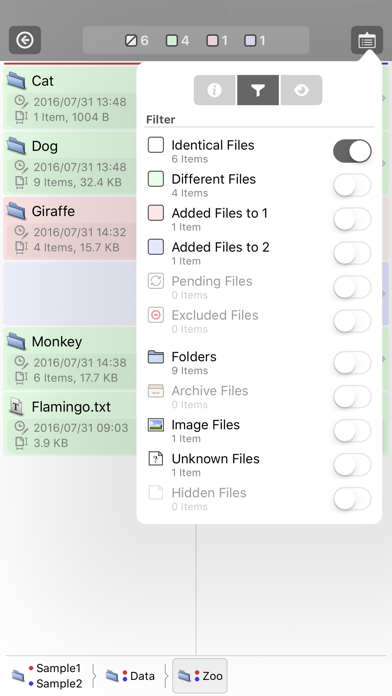The height and width of the screenshot is (696, 392).
Task: Toggle the Added Files to 1 switch
Action: pyautogui.click(x=352, y=219)
